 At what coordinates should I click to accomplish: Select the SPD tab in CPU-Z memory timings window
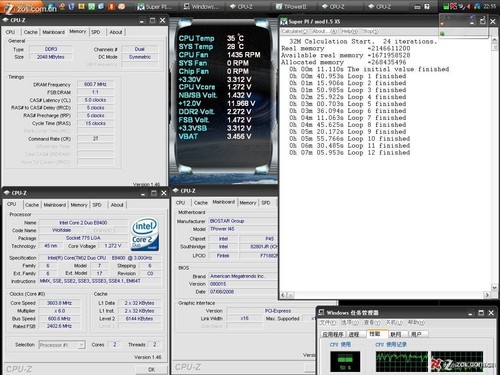pyautogui.click(x=96, y=32)
